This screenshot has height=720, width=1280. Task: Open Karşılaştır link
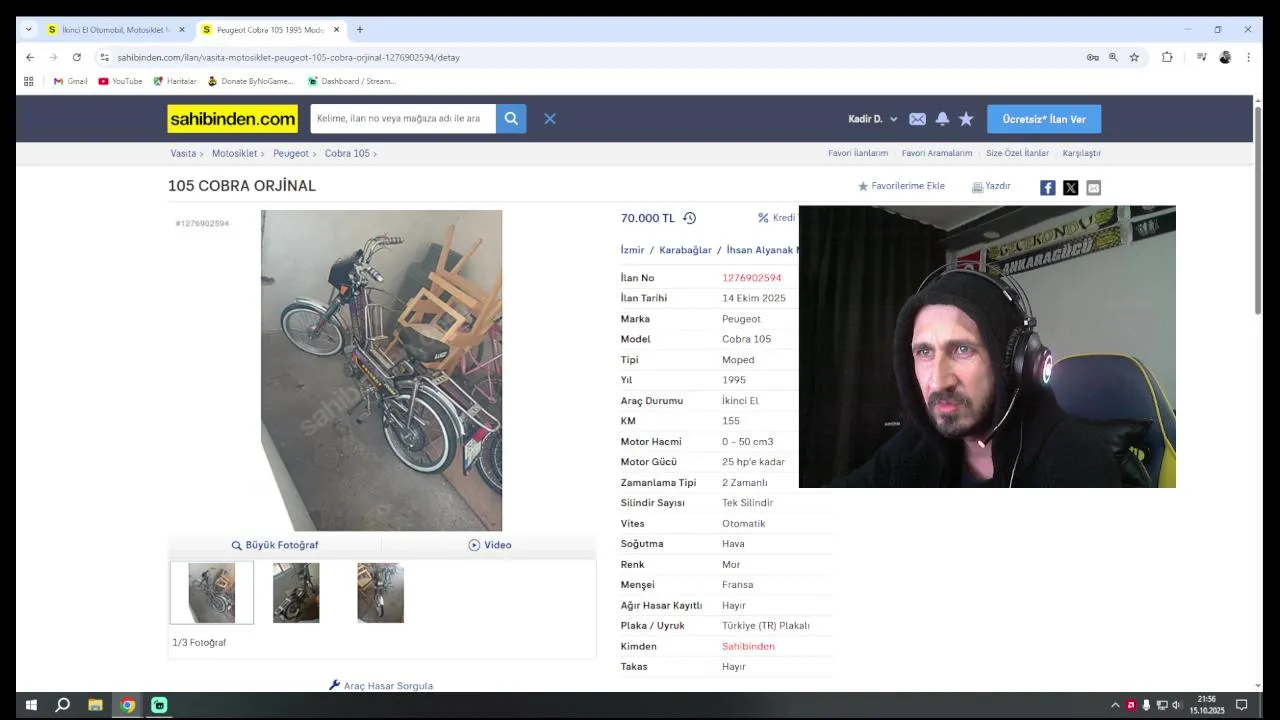[x=1081, y=153]
